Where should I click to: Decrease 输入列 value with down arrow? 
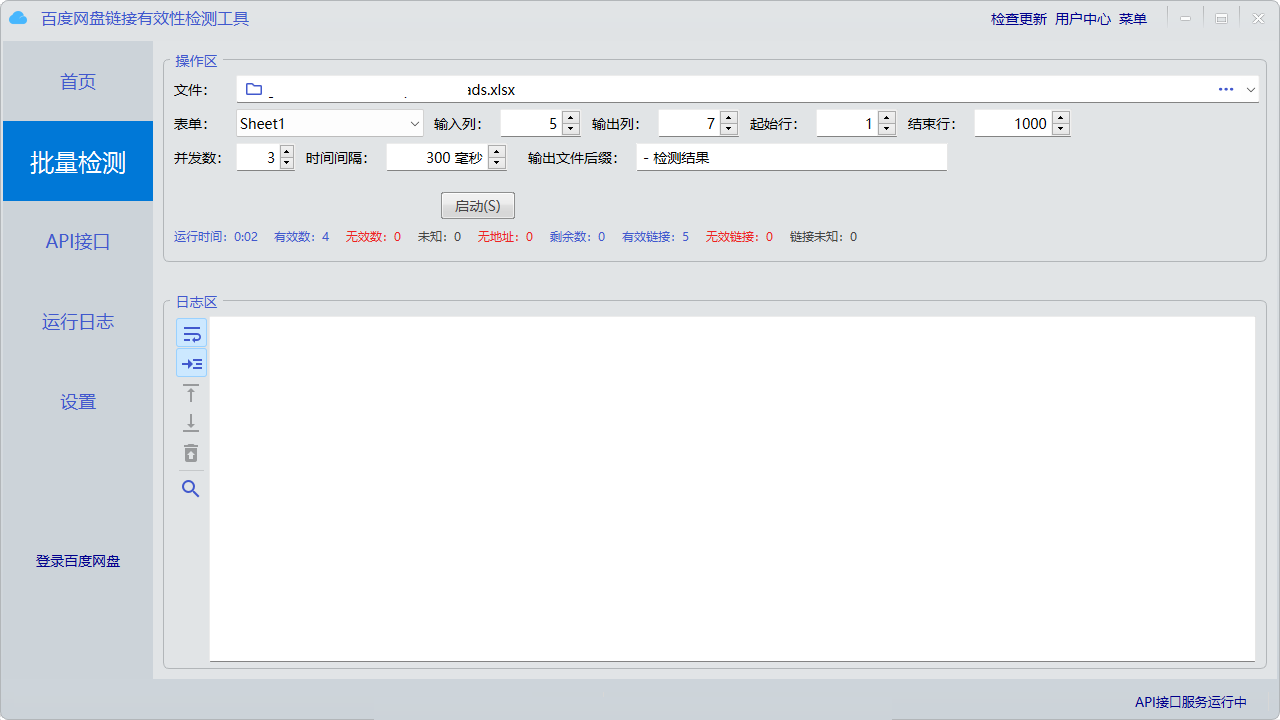(x=571, y=130)
